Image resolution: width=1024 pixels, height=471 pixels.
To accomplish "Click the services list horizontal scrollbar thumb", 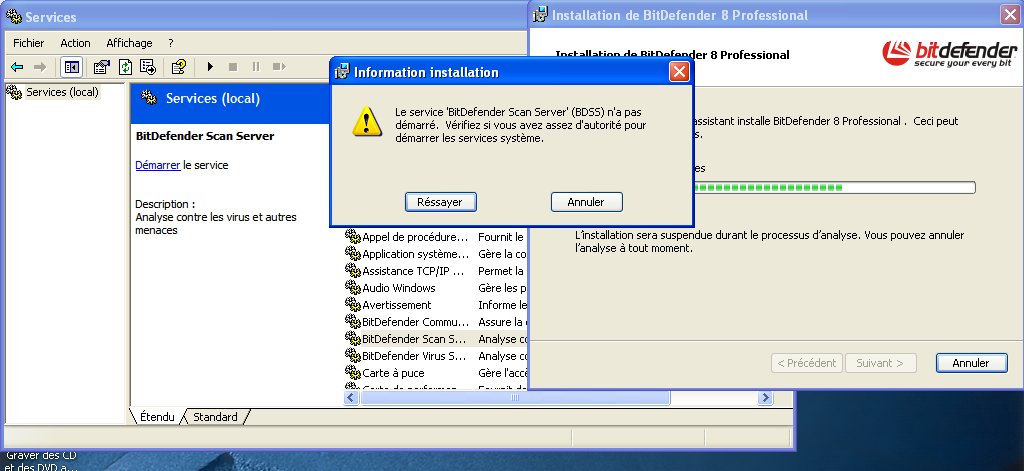I will pos(515,397).
